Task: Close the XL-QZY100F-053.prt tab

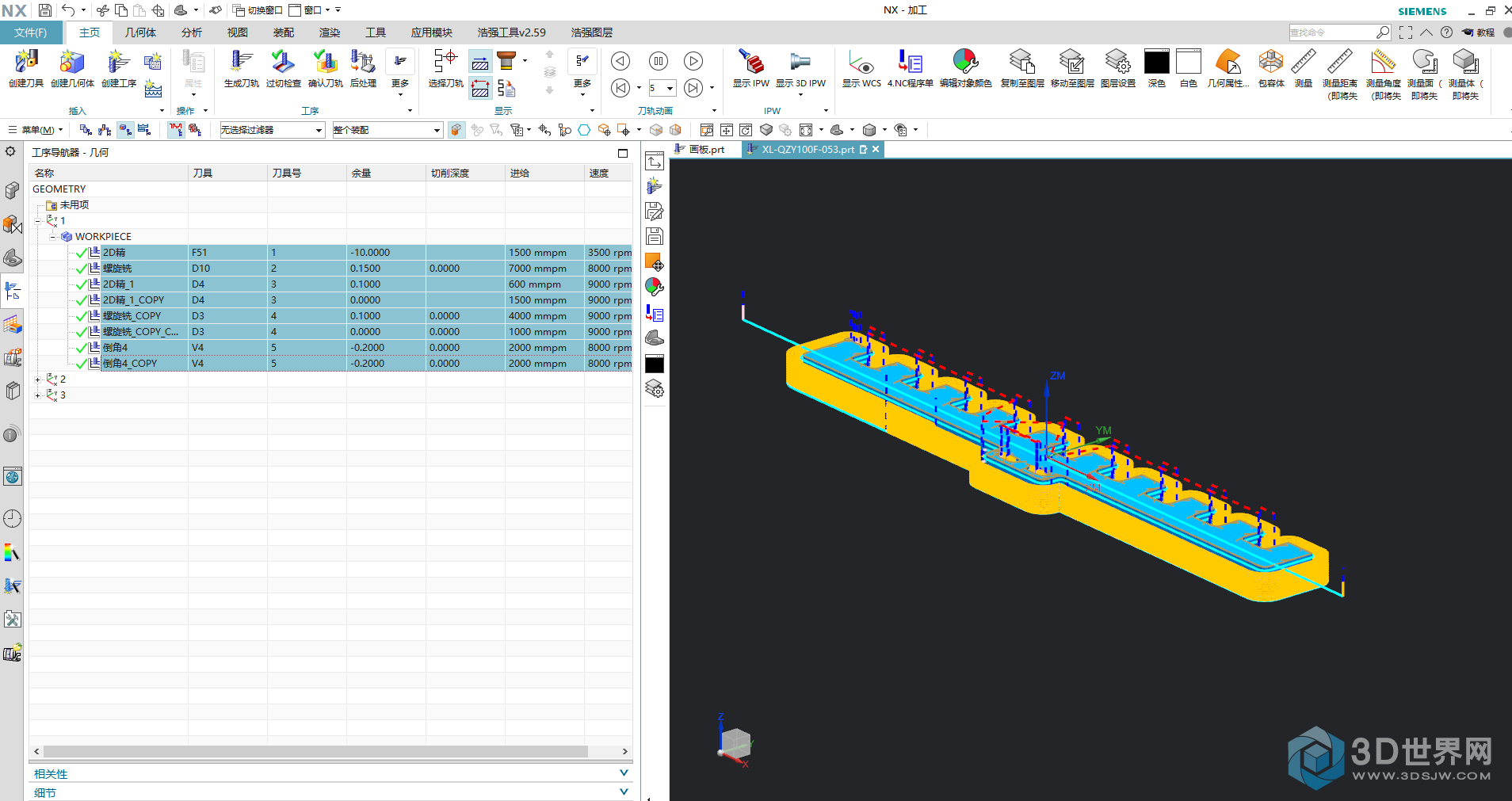Action: tap(876, 149)
